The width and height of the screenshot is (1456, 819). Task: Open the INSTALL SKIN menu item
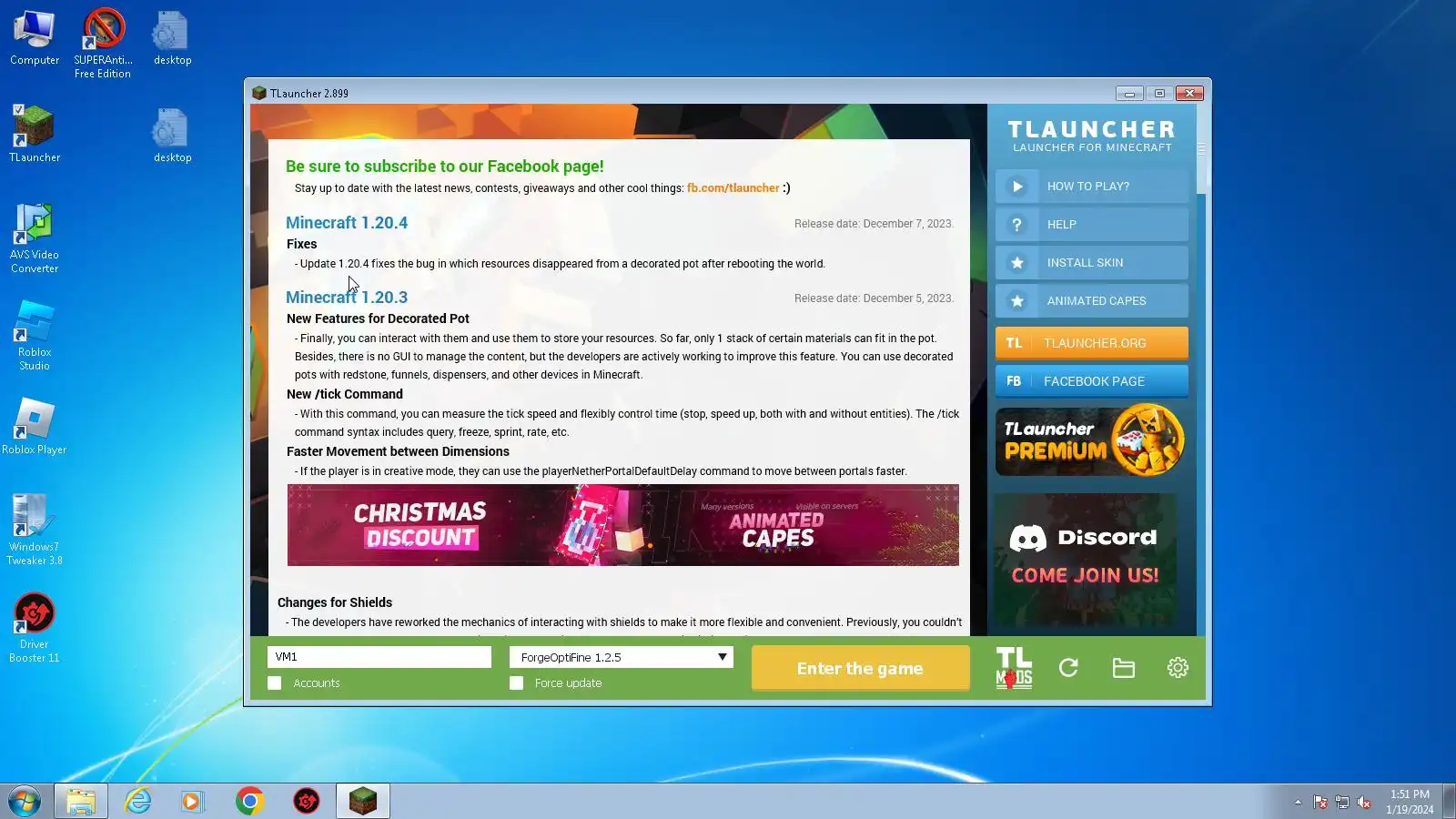(1092, 263)
